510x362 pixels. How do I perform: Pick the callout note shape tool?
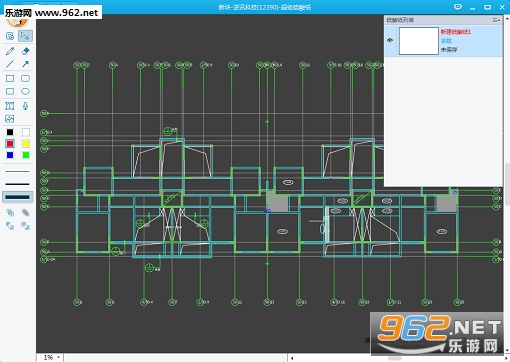click(x=10, y=91)
